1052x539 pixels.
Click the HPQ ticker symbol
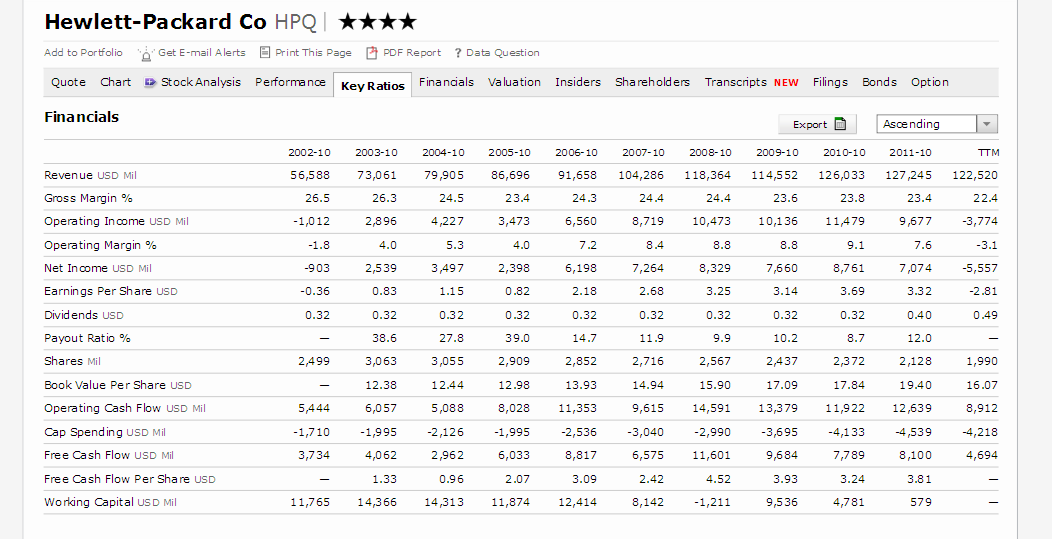click(x=295, y=22)
